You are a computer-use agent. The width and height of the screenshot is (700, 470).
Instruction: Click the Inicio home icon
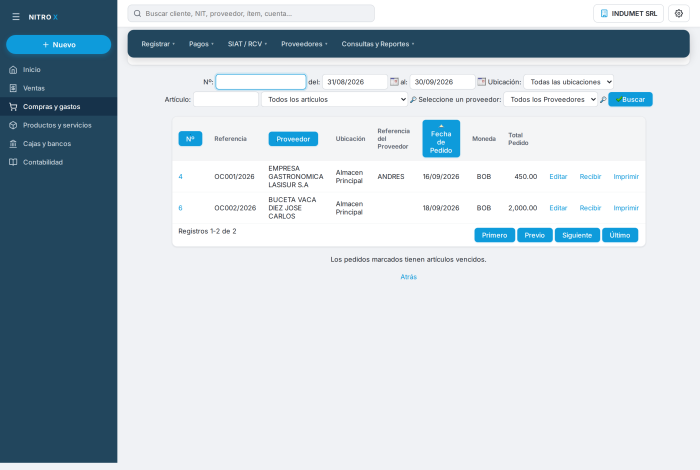pyautogui.click(x=13, y=70)
